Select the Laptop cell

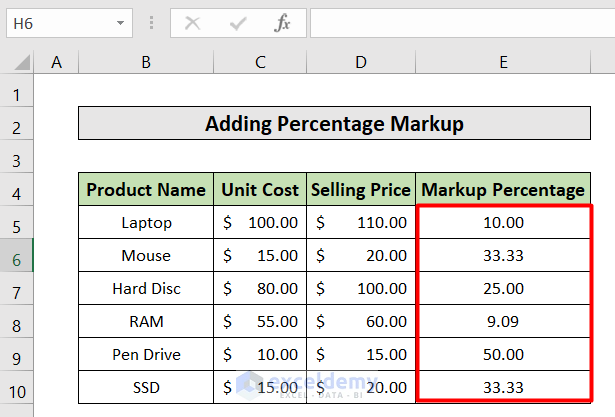[146, 222]
